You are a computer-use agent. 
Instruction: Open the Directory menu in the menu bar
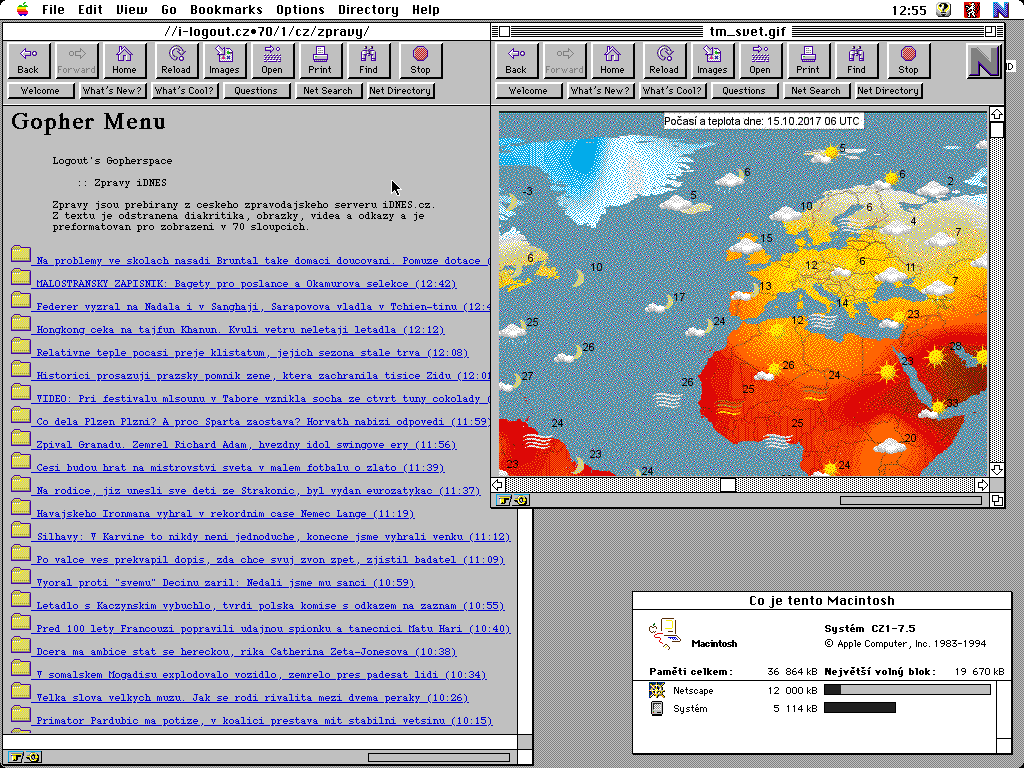coord(367,10)
